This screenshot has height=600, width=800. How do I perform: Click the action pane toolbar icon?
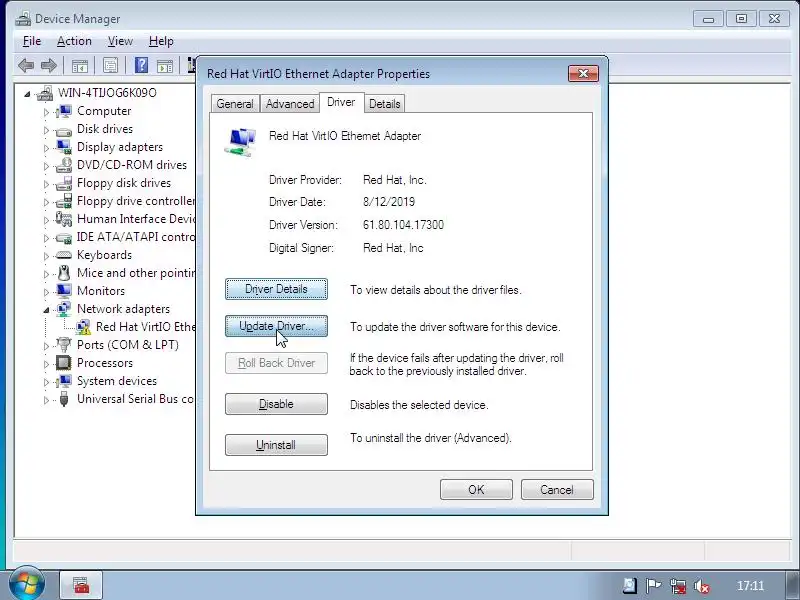click(x=165, y=66)
